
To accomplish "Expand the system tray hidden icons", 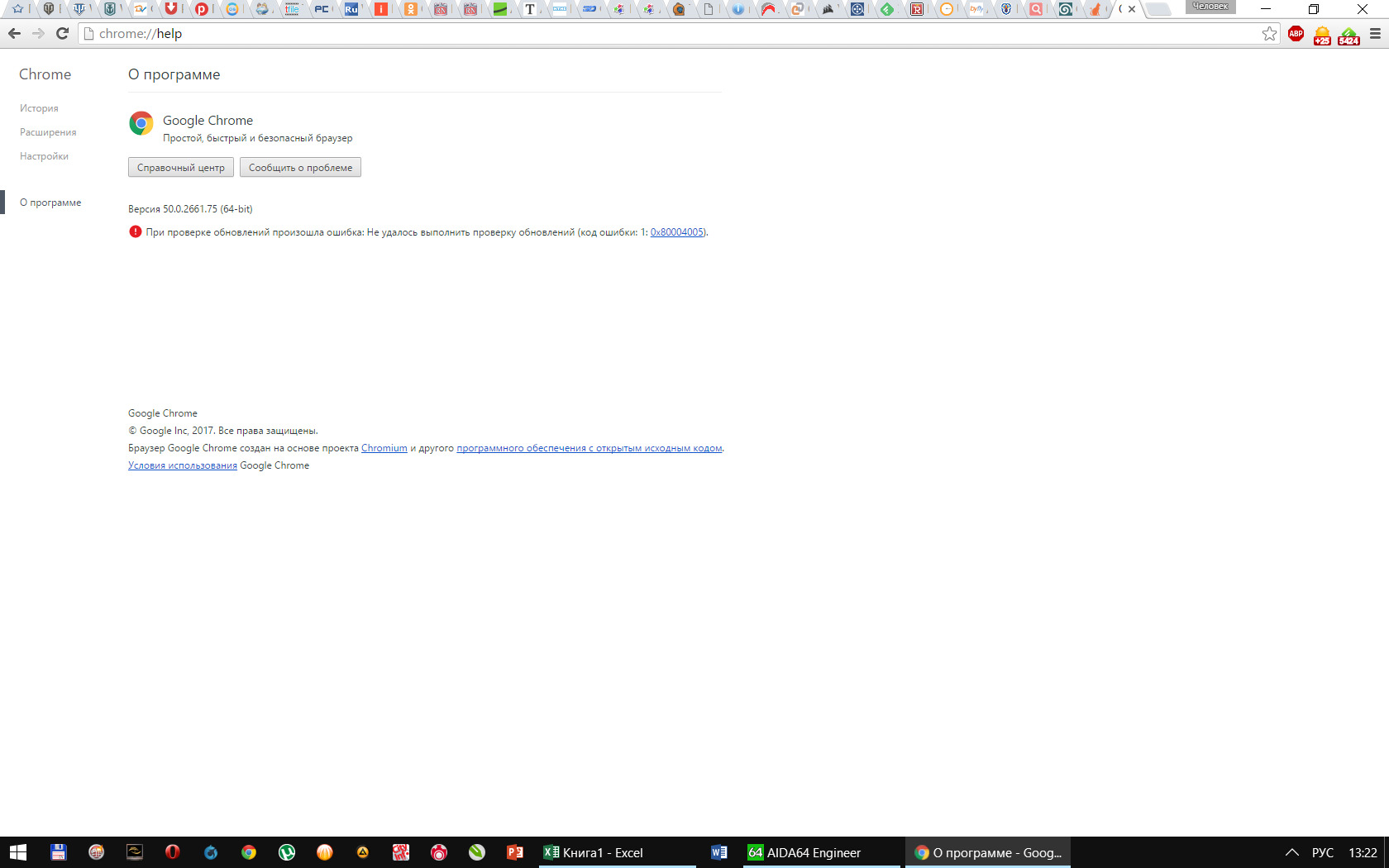I will pyautogui.click(x=1291, y=852).
